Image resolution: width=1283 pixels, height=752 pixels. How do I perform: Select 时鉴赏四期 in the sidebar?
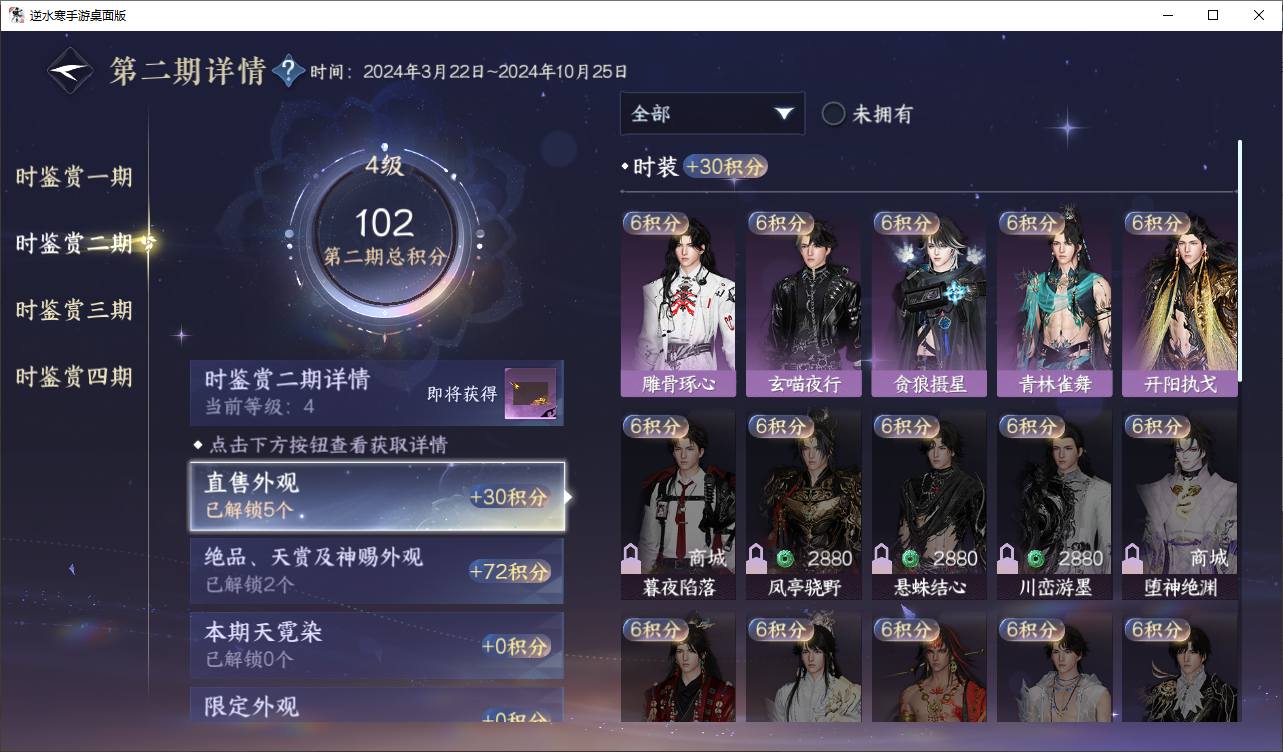click(x=74, y=377)
